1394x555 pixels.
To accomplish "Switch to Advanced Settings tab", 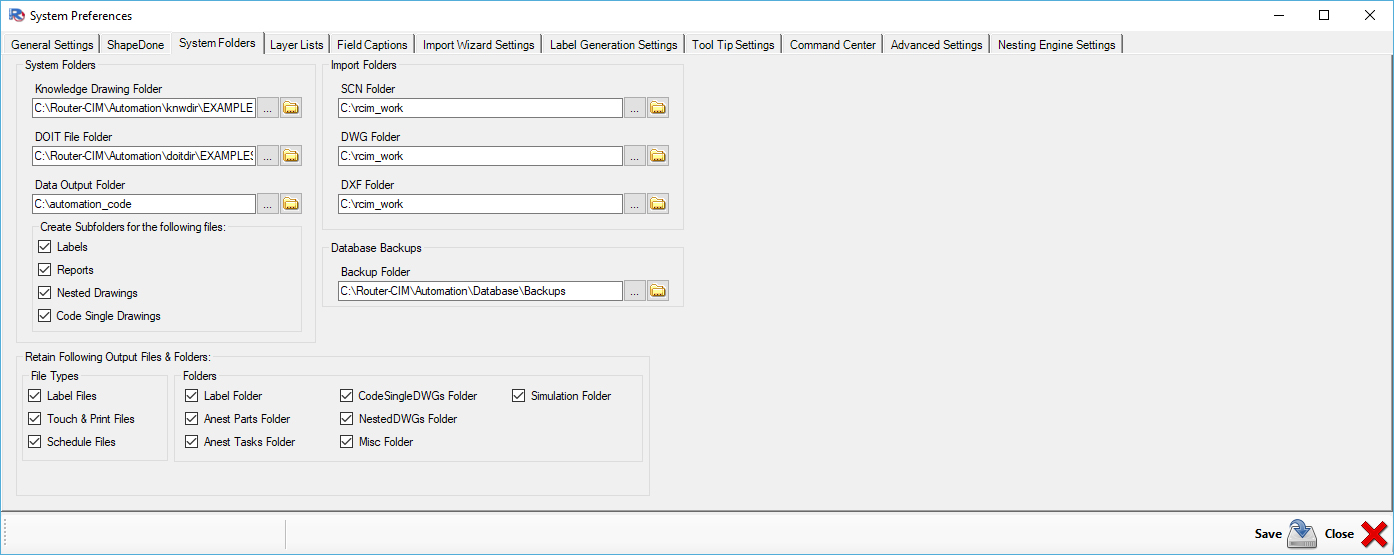I will (x=937, y=45).
